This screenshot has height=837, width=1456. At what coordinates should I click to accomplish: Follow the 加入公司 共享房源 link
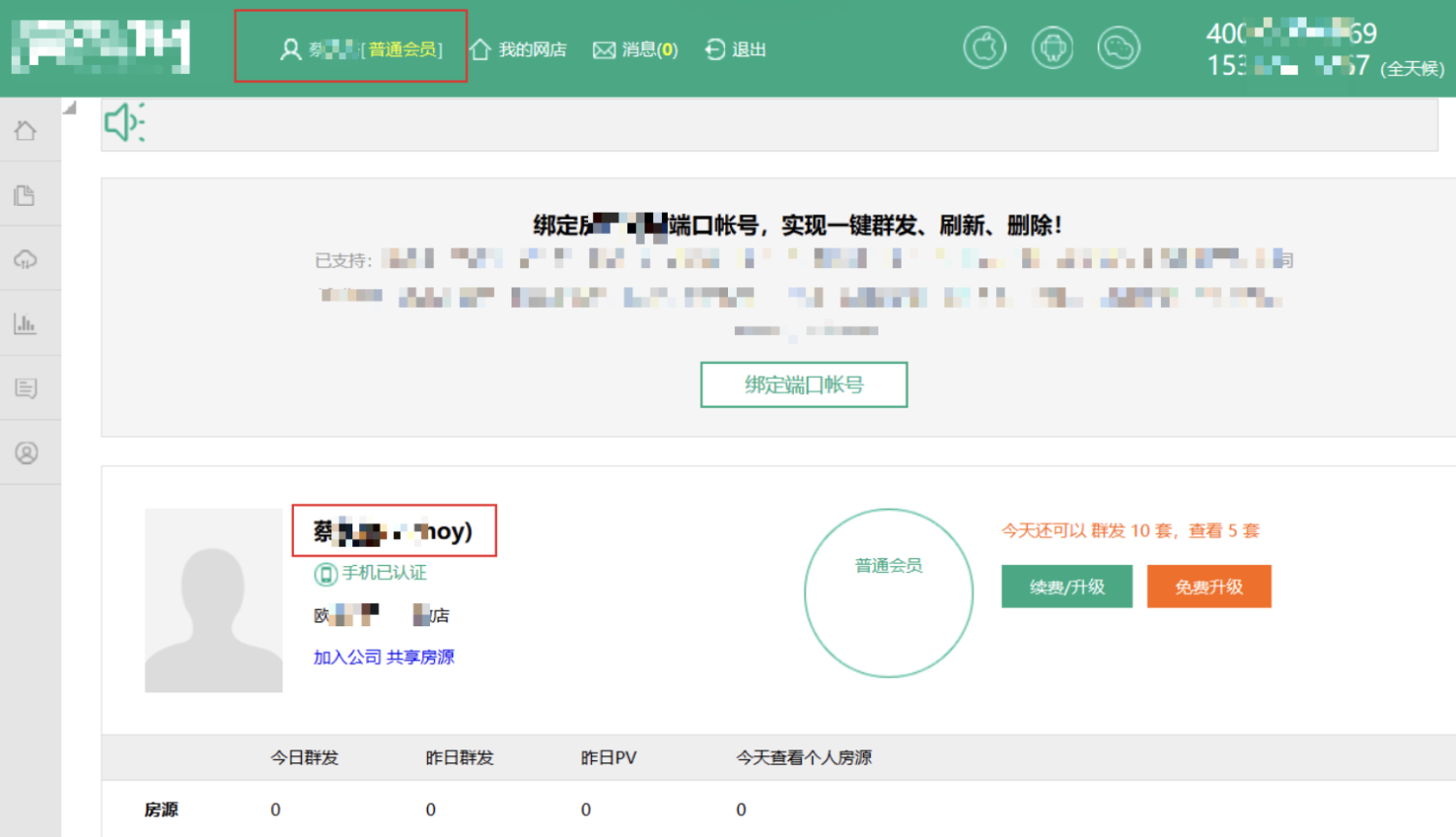(x=383, y=657)
